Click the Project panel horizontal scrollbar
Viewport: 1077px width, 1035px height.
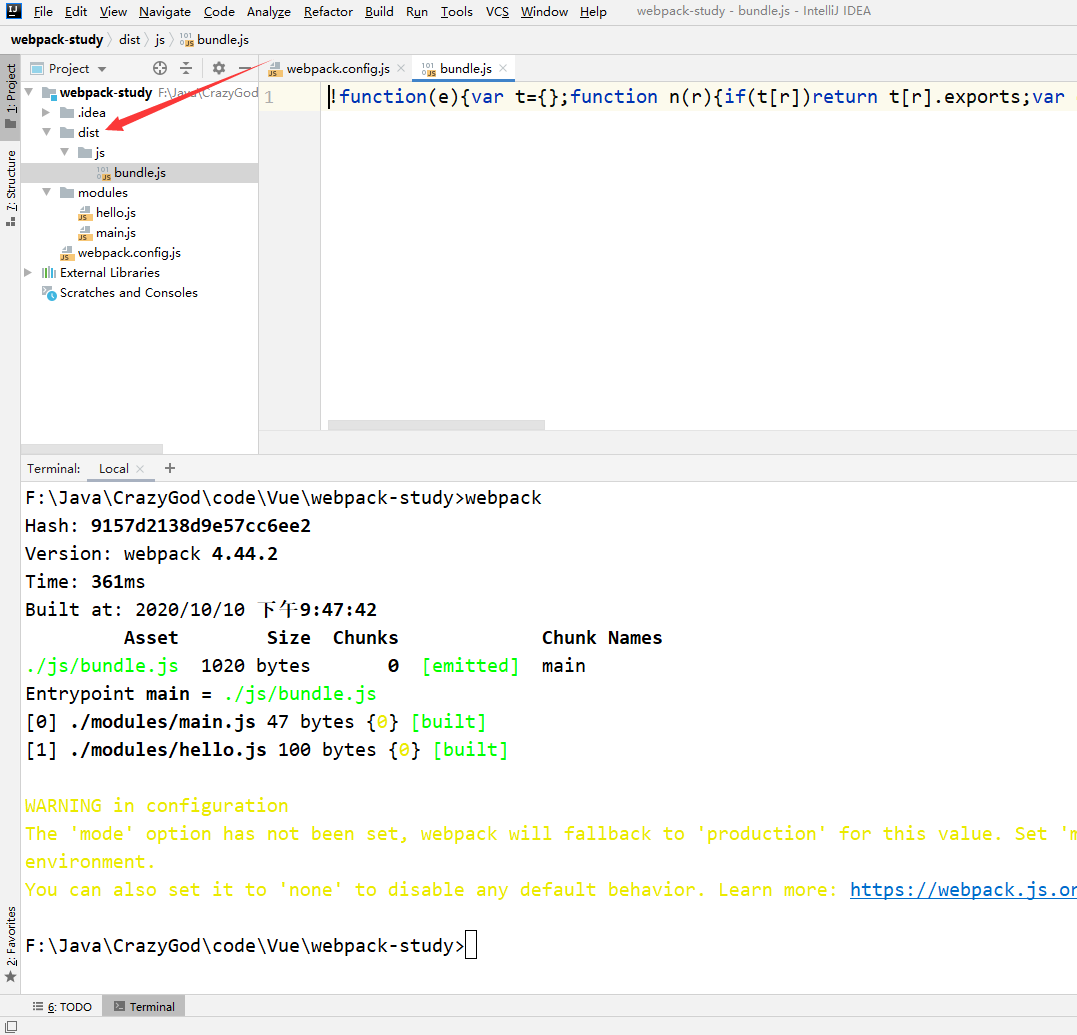click(x=92, y=449)
